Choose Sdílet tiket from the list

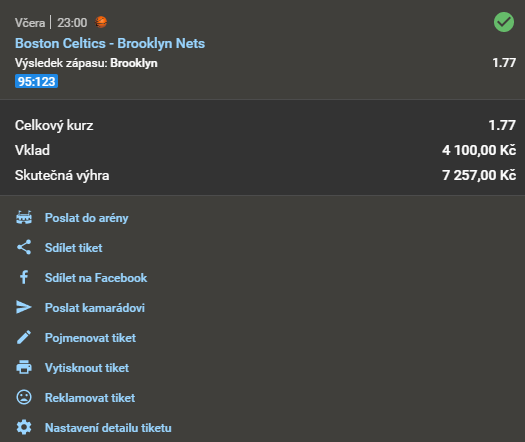tap(73, 247)
